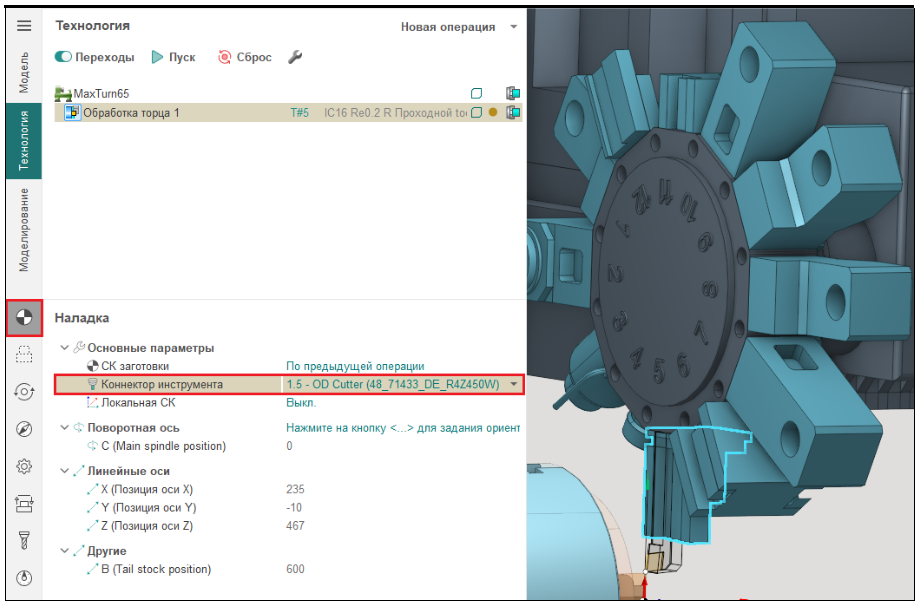The height and width of the screenshot is (604, 920).
Task: Click the X axis position value 235
Action: pyautogui.click(x=295, y=490)
